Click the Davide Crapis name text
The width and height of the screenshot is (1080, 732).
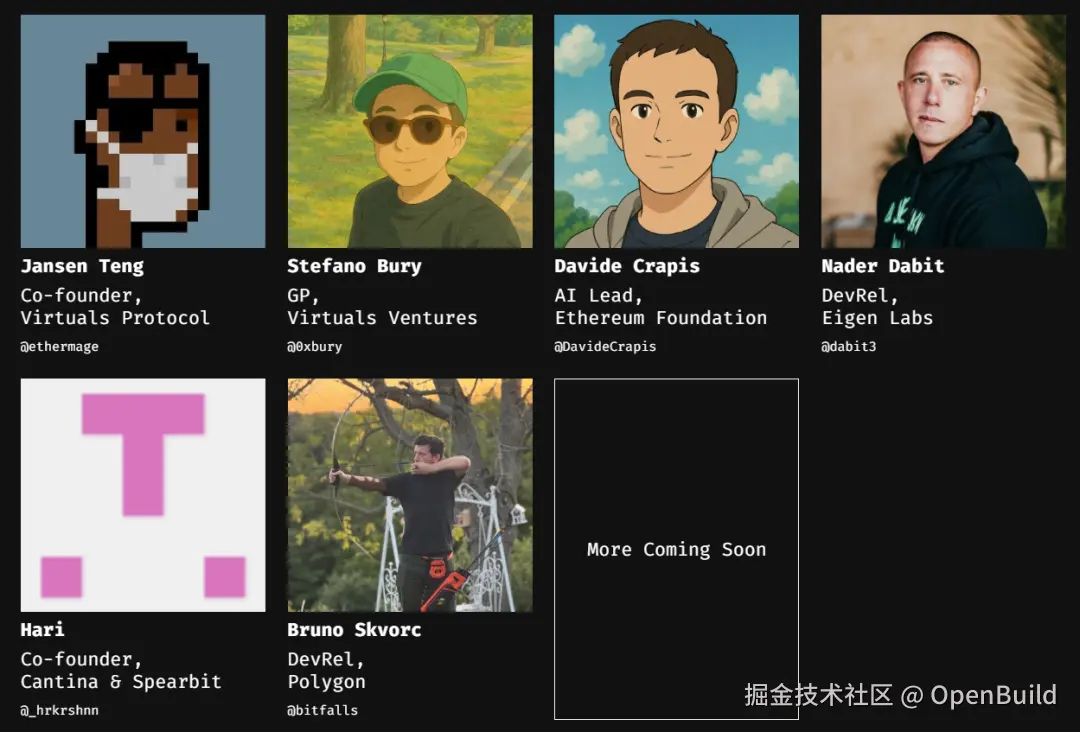tap(627, 266)
